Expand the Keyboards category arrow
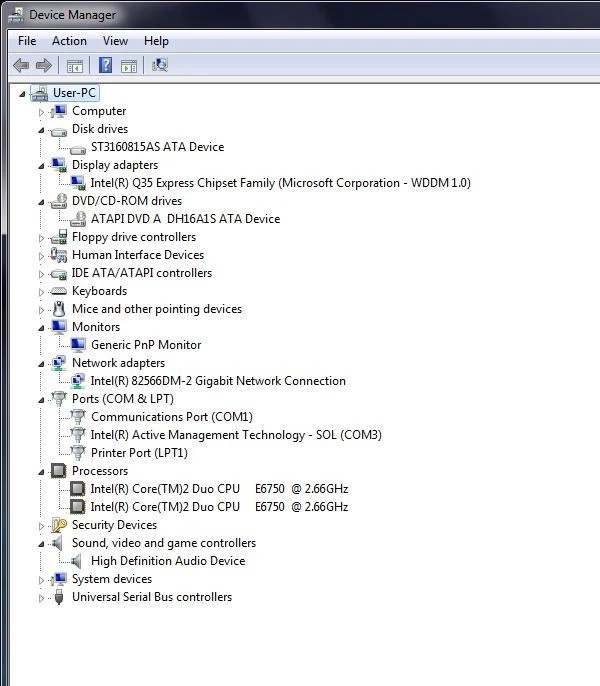 (x=41, y=292)
